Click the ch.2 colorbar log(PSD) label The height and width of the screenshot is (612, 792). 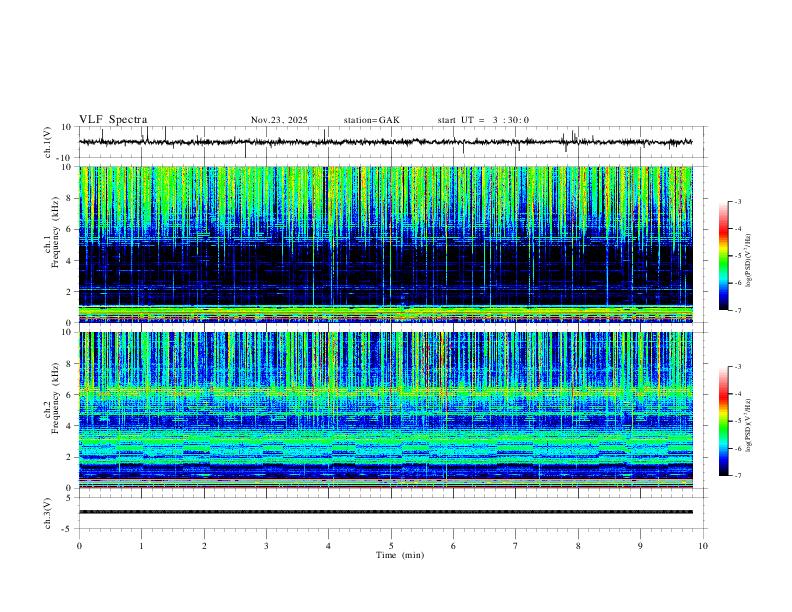point(749,426)
